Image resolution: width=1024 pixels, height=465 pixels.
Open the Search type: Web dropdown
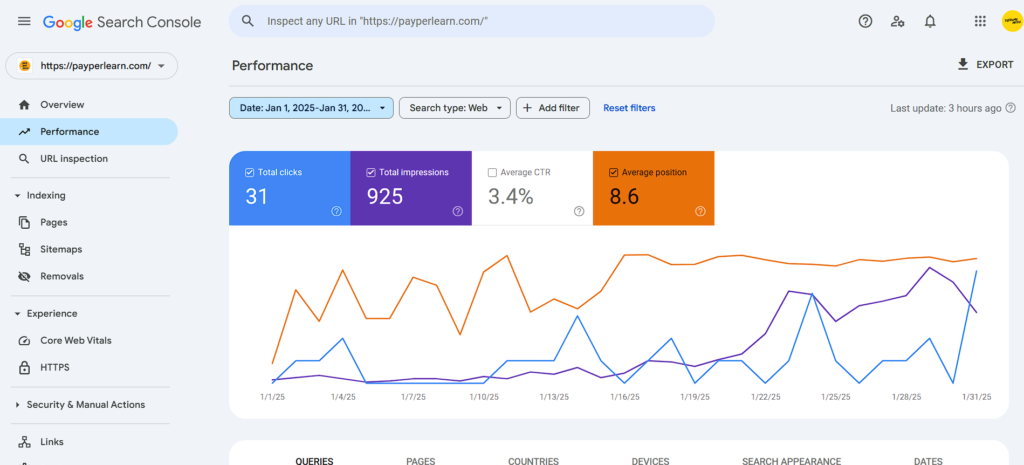455,108
